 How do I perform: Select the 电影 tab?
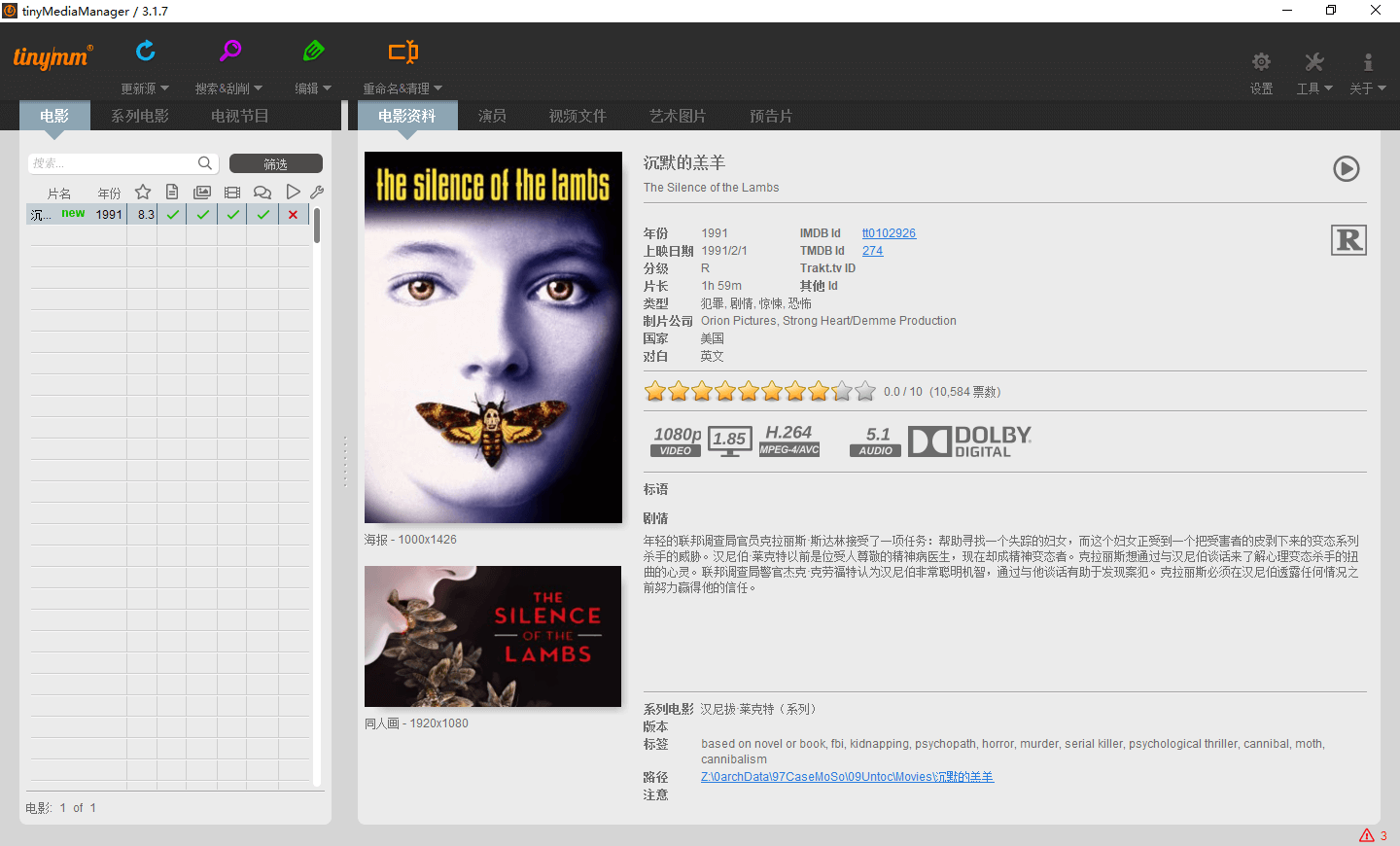[54, 116]
